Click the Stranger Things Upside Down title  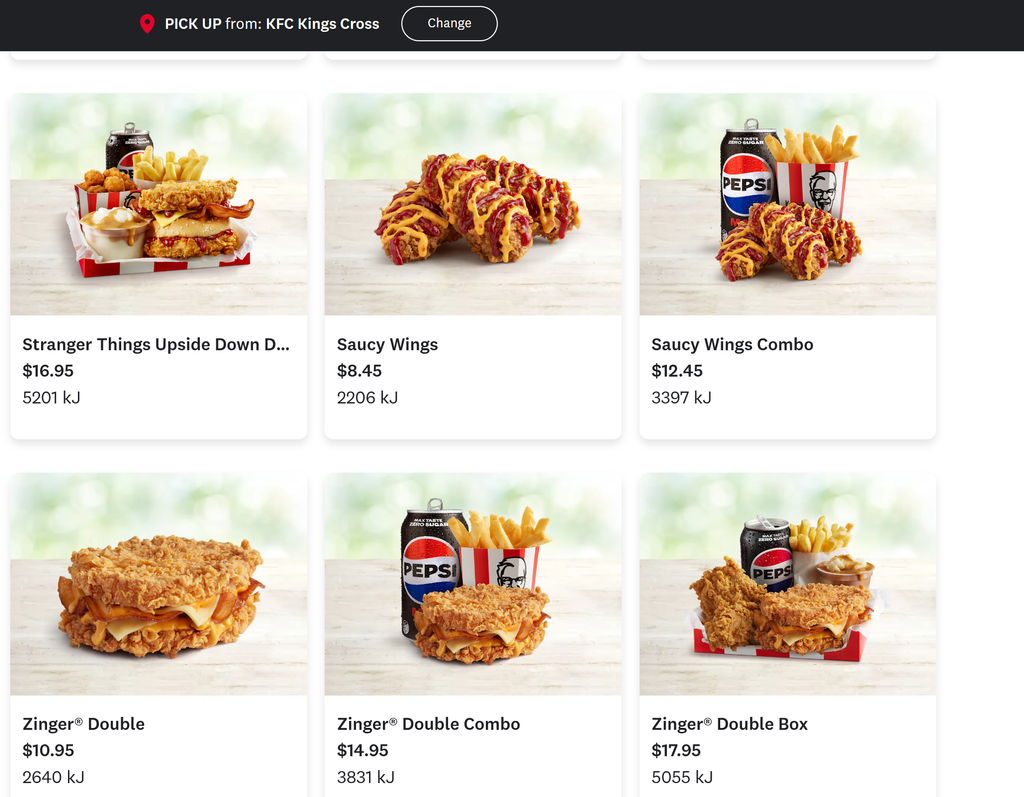pyautogui.click(x=156, y=344)
